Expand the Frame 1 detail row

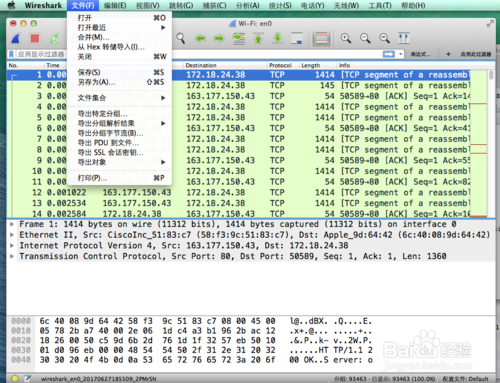click(12, 224)
